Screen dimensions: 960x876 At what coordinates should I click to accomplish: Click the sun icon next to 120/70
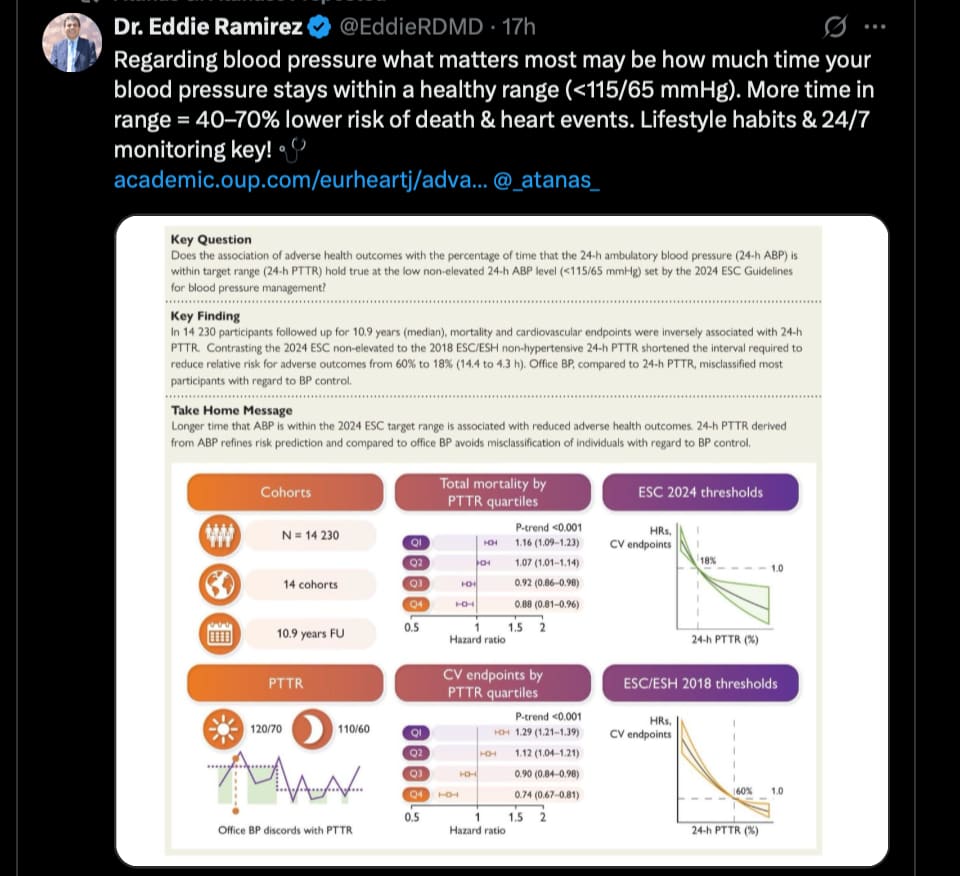223,729
